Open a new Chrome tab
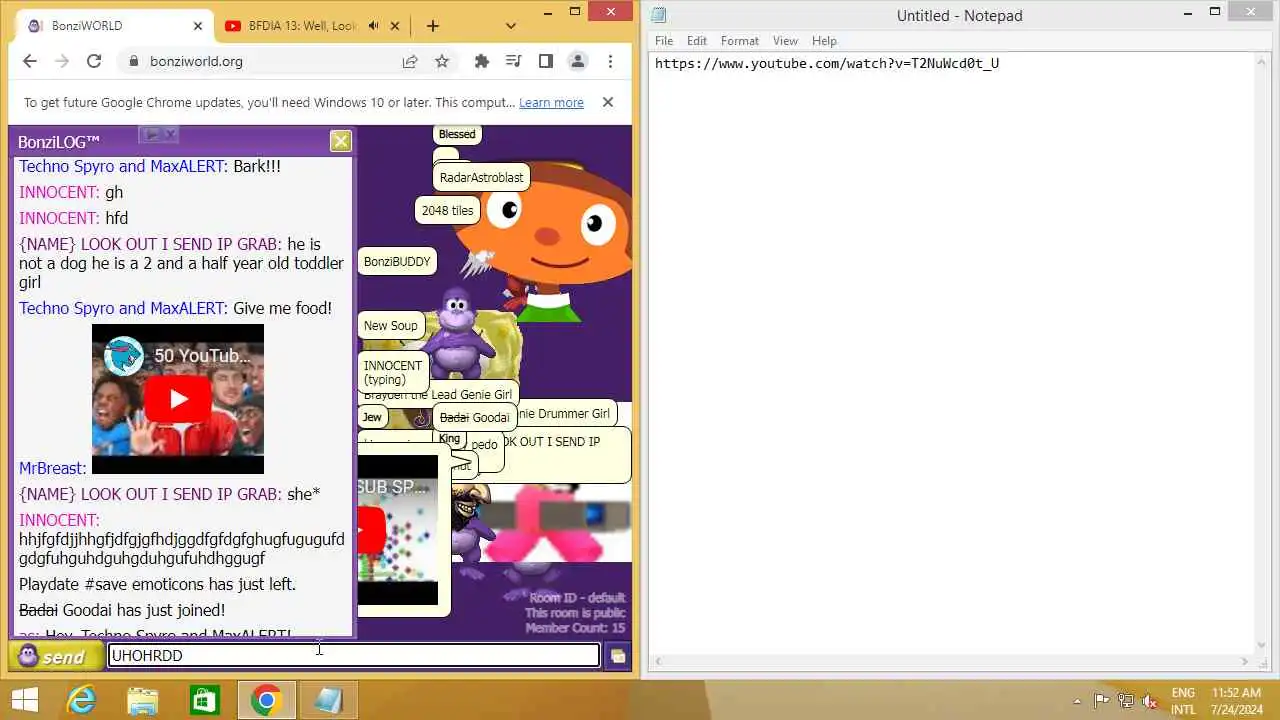The height and width of the screenshot is (720, 1280). point(432,26)
